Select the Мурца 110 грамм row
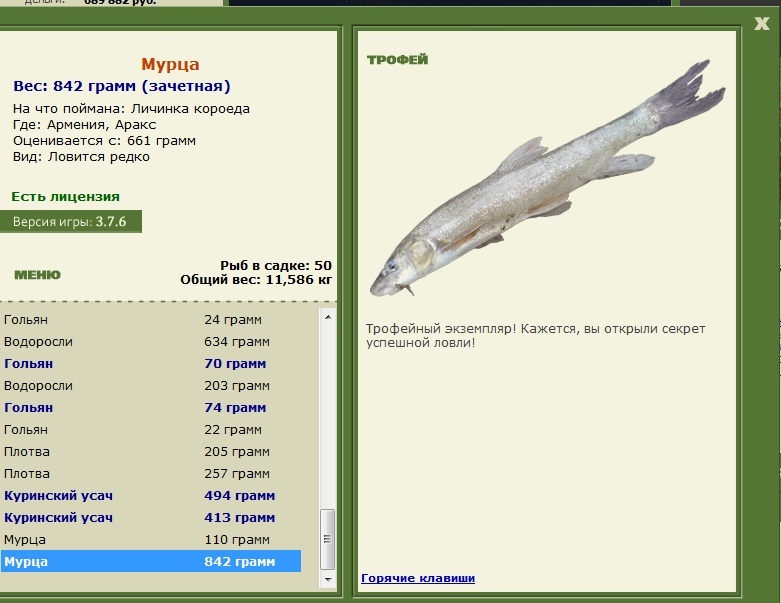Image resolution: width=781 pixels, height=603 pixels. click(x=151, y=539)
